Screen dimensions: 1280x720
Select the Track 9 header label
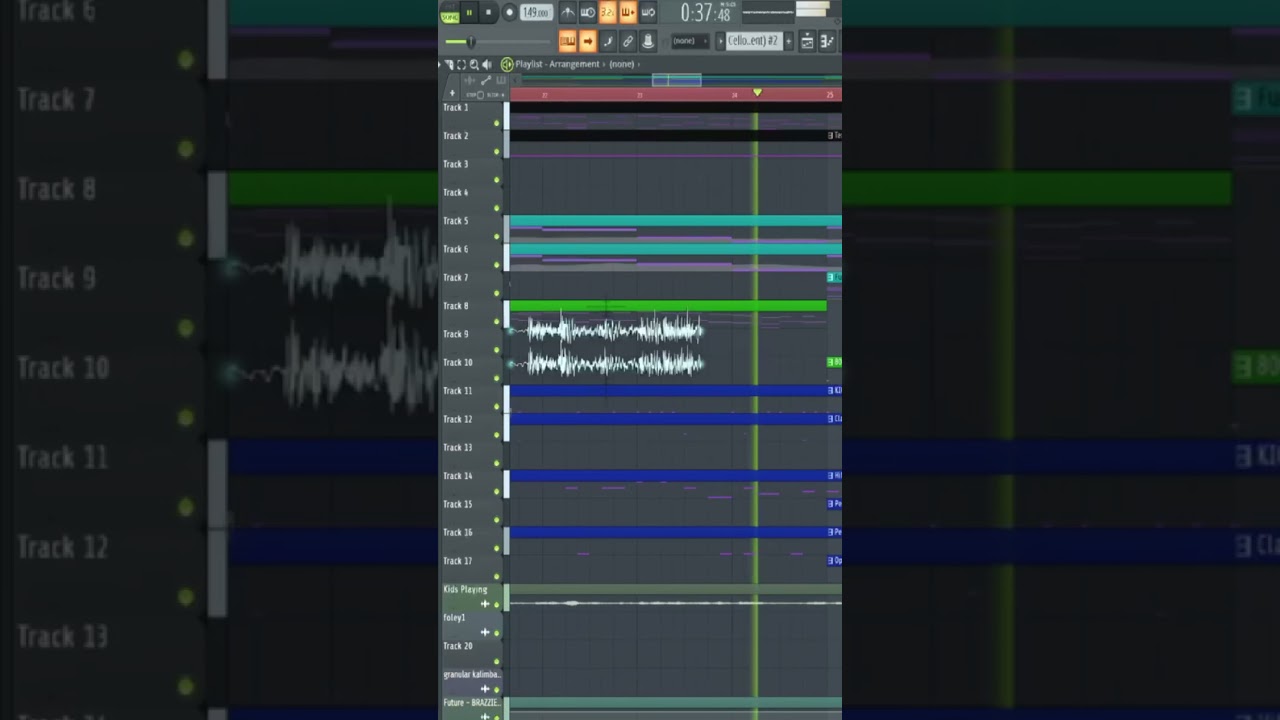click(x=456, y=334)
